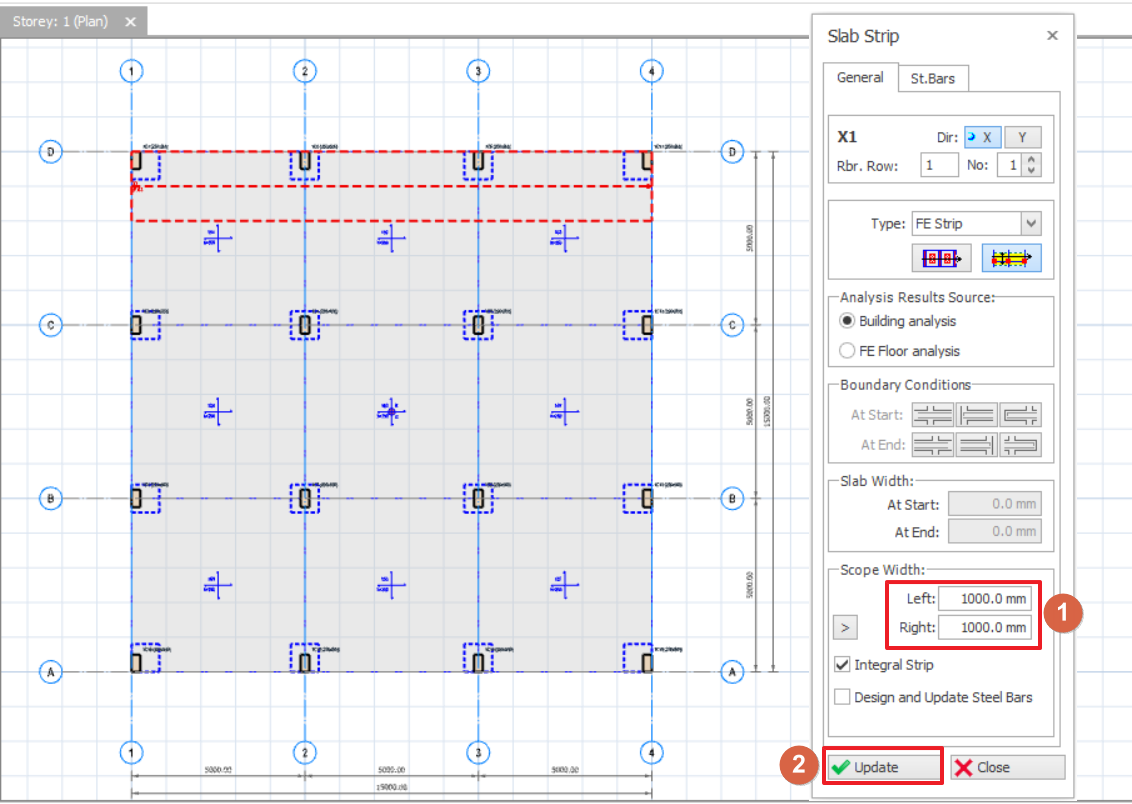Switch to the St.Bars tab

tap(932, 78)
